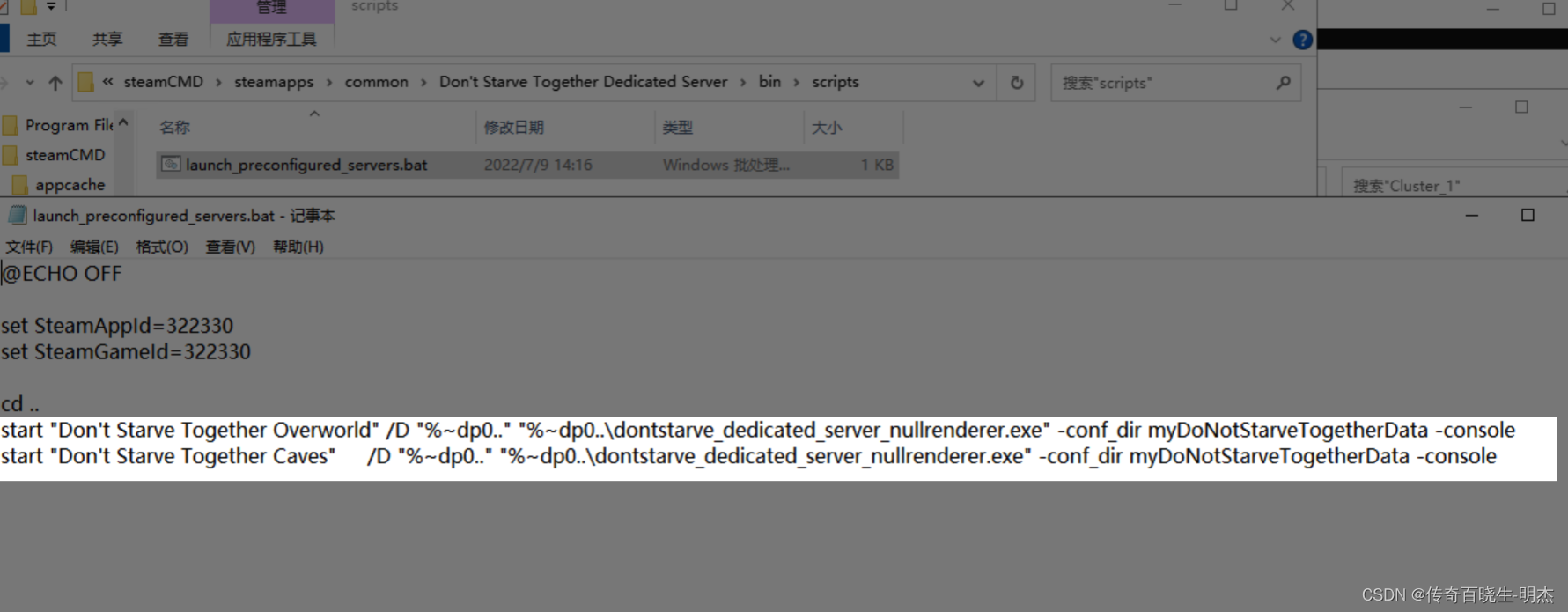Go up one folder with the up arrow
This screenshot has width=1568, height=612.
click(55, 83)
